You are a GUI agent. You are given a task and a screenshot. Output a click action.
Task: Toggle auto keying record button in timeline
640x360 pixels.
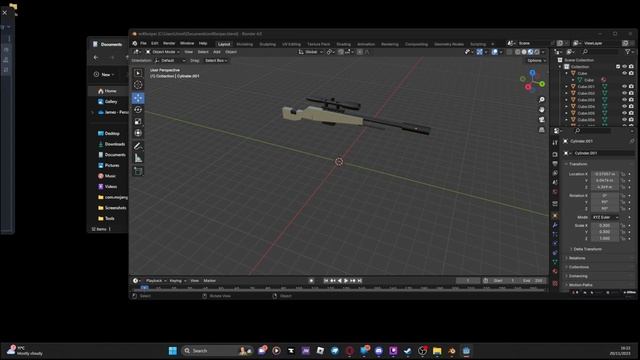[311, 280]
